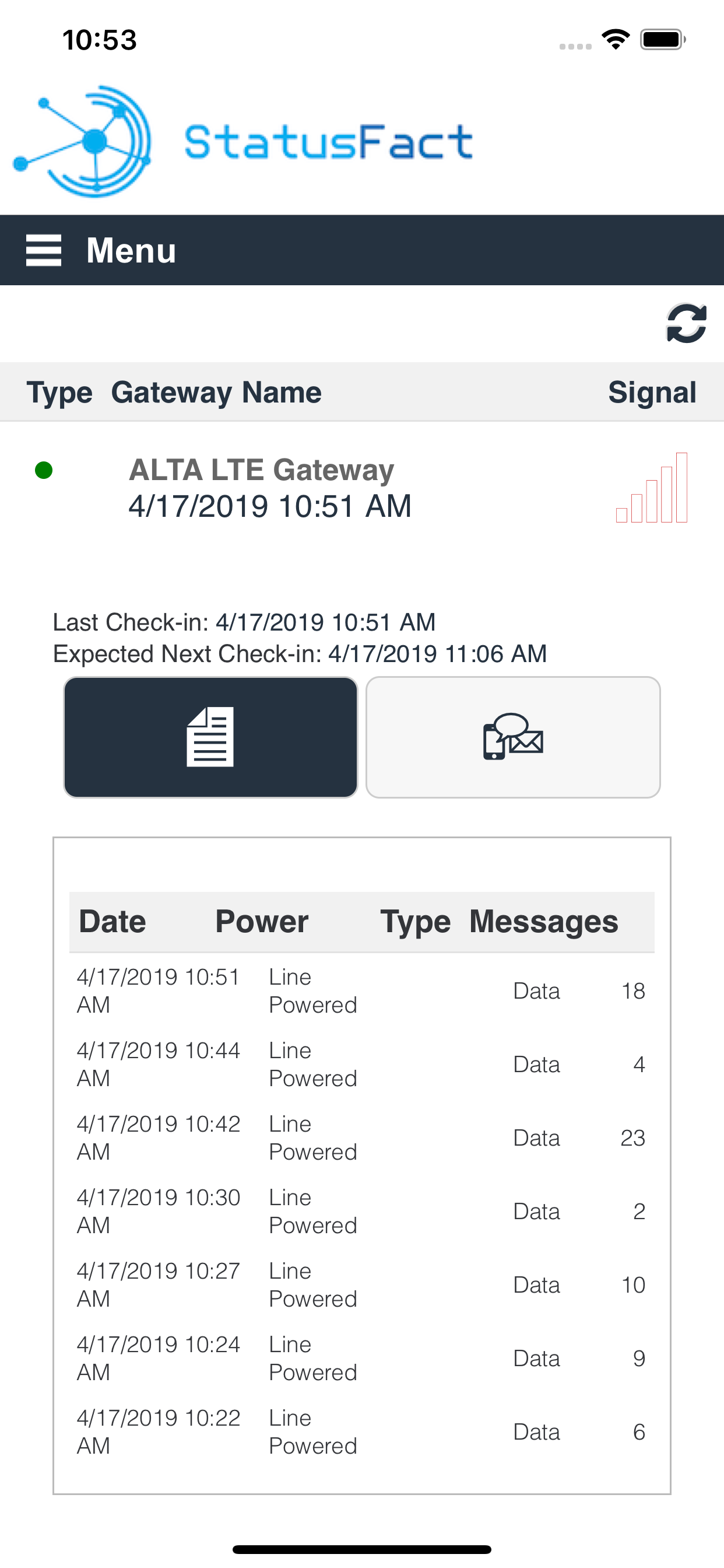This screenshot has height=1568, width=724.
Task: Select the 10:30 AM history row
Action: coord(361,1212)
